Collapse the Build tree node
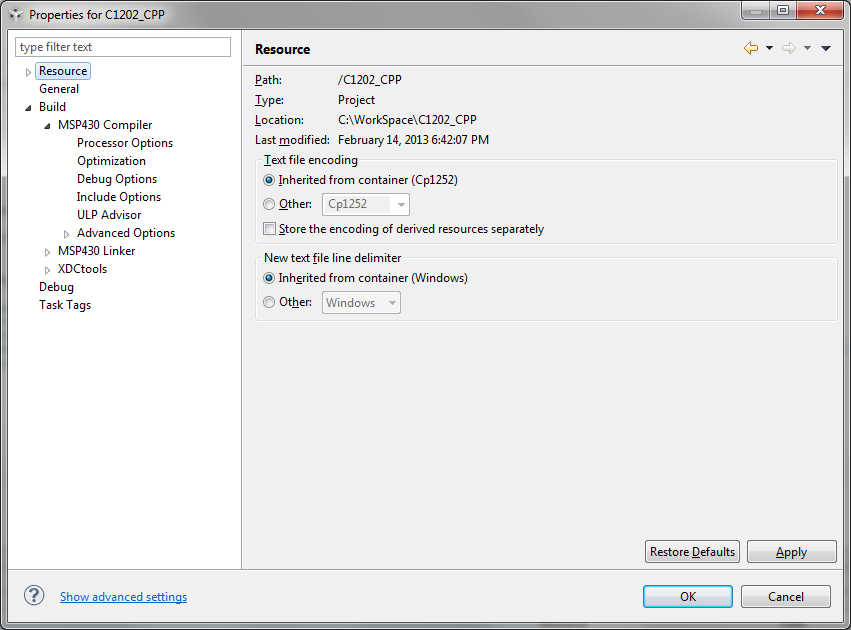 [x=28, y=107]
